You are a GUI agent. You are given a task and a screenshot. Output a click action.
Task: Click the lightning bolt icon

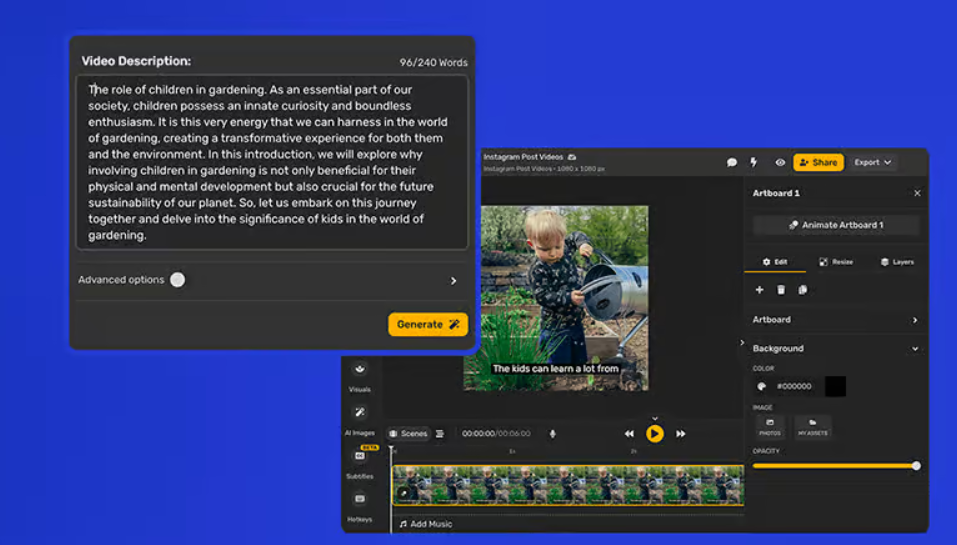point(754,163)
